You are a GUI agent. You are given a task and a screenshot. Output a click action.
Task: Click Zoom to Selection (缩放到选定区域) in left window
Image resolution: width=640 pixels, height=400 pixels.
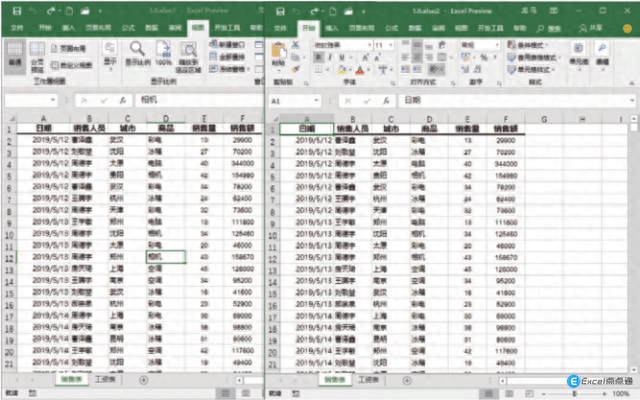(188, 57)
